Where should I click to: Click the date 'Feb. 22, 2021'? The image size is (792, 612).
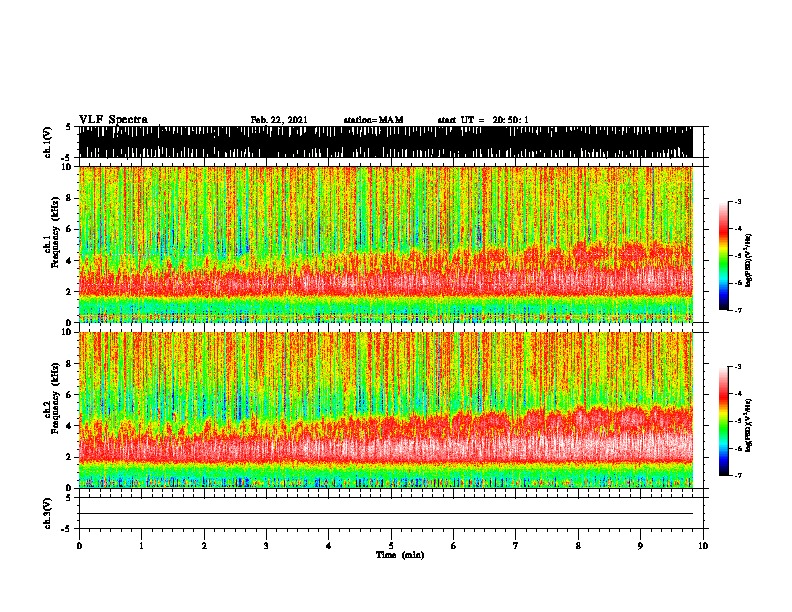279,120
